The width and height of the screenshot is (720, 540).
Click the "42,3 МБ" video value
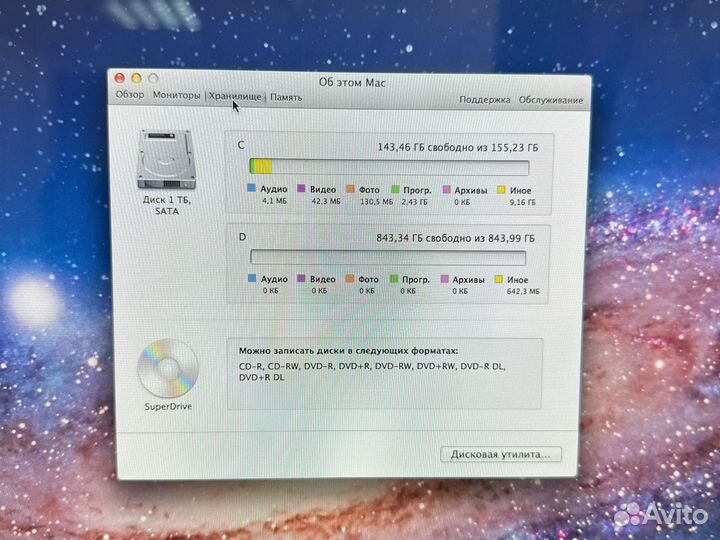pos(326,201)
